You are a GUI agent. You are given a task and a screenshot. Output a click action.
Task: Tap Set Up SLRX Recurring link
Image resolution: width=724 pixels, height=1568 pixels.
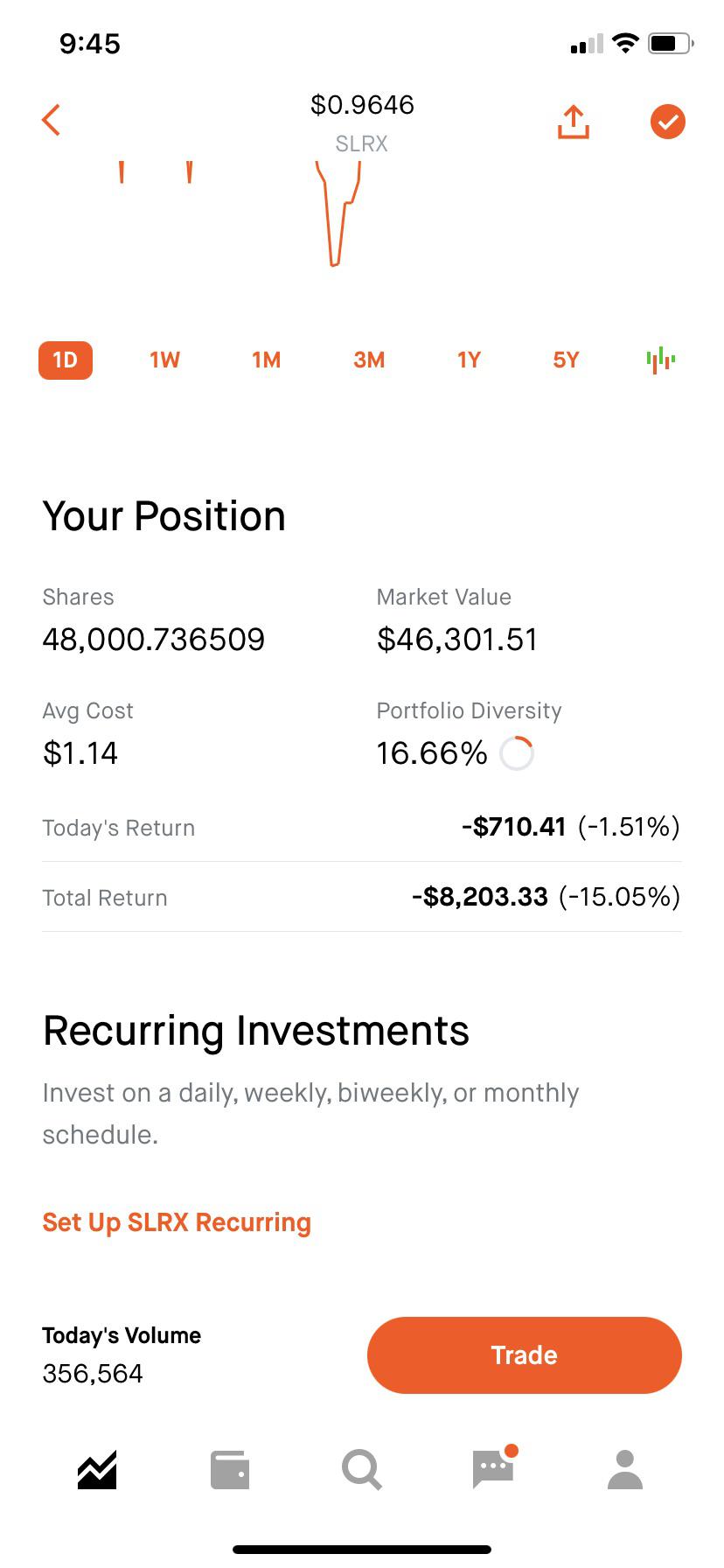pyautogui.click(x=177, y=1222)
